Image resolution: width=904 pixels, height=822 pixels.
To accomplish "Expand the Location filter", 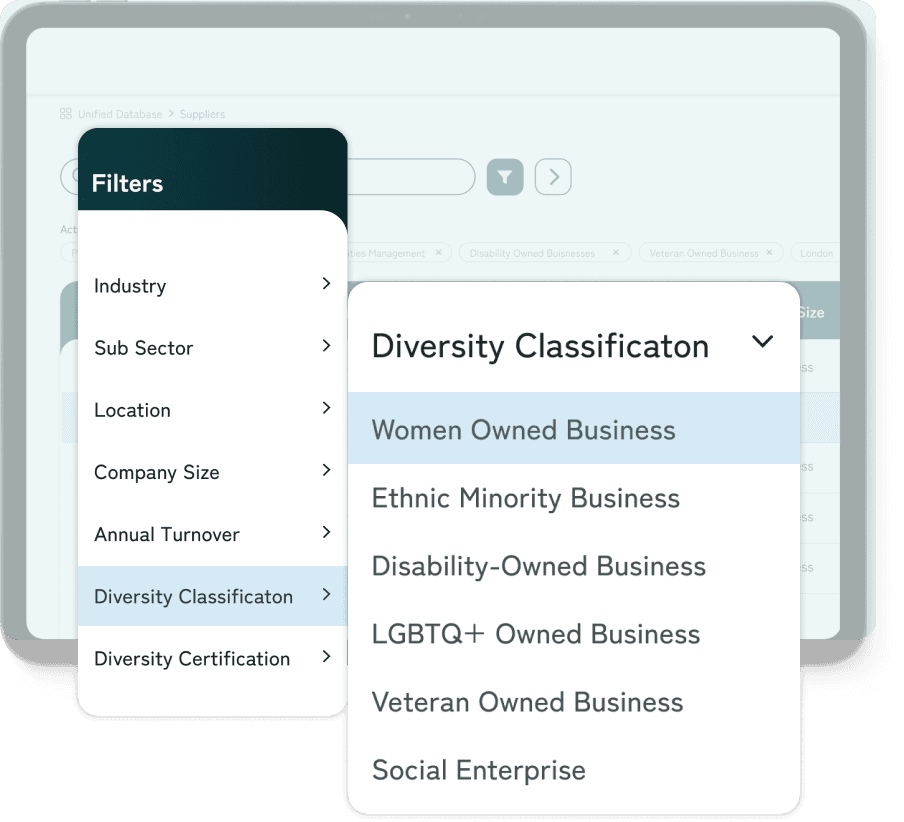I will click(x=325, y=408).
